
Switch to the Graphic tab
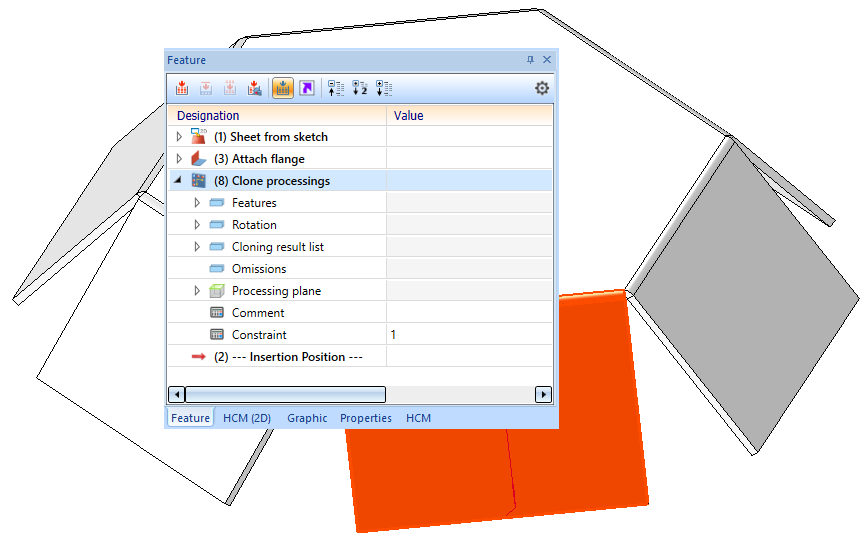307,418
